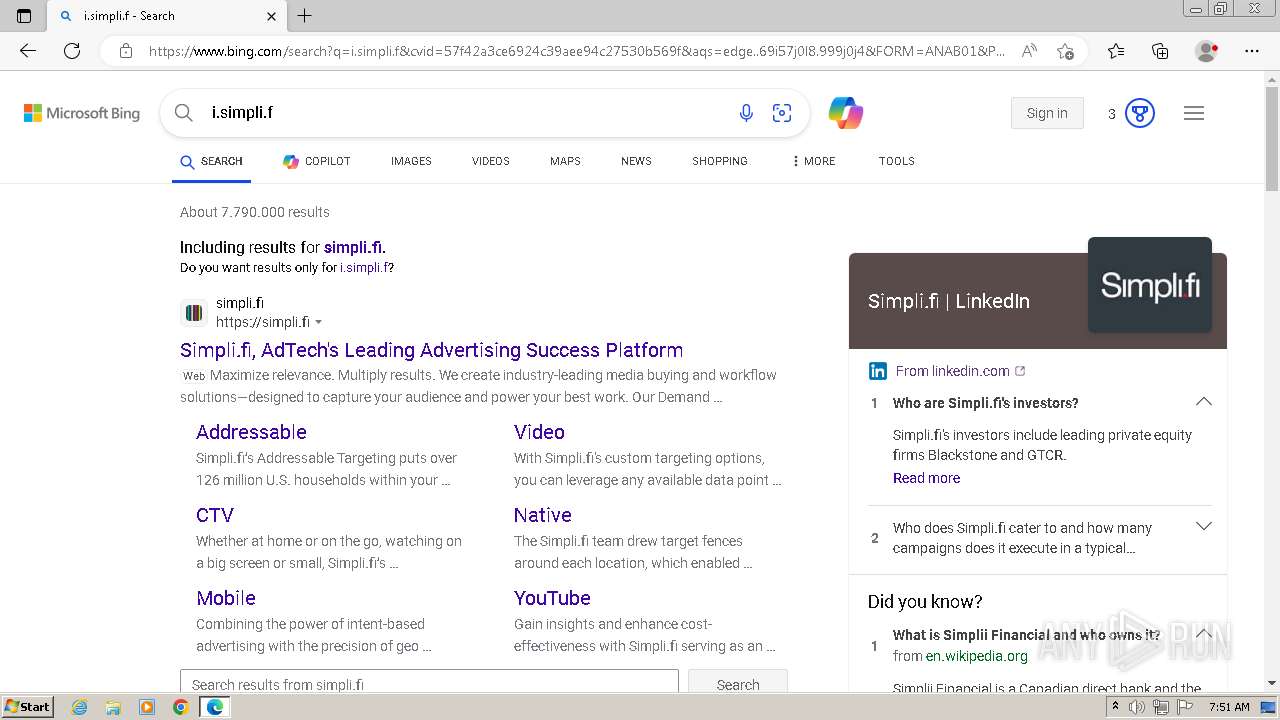Open the Native sitelink
Screen dimensions: 1280x720
pyautogui.click(x=543, y=515)
